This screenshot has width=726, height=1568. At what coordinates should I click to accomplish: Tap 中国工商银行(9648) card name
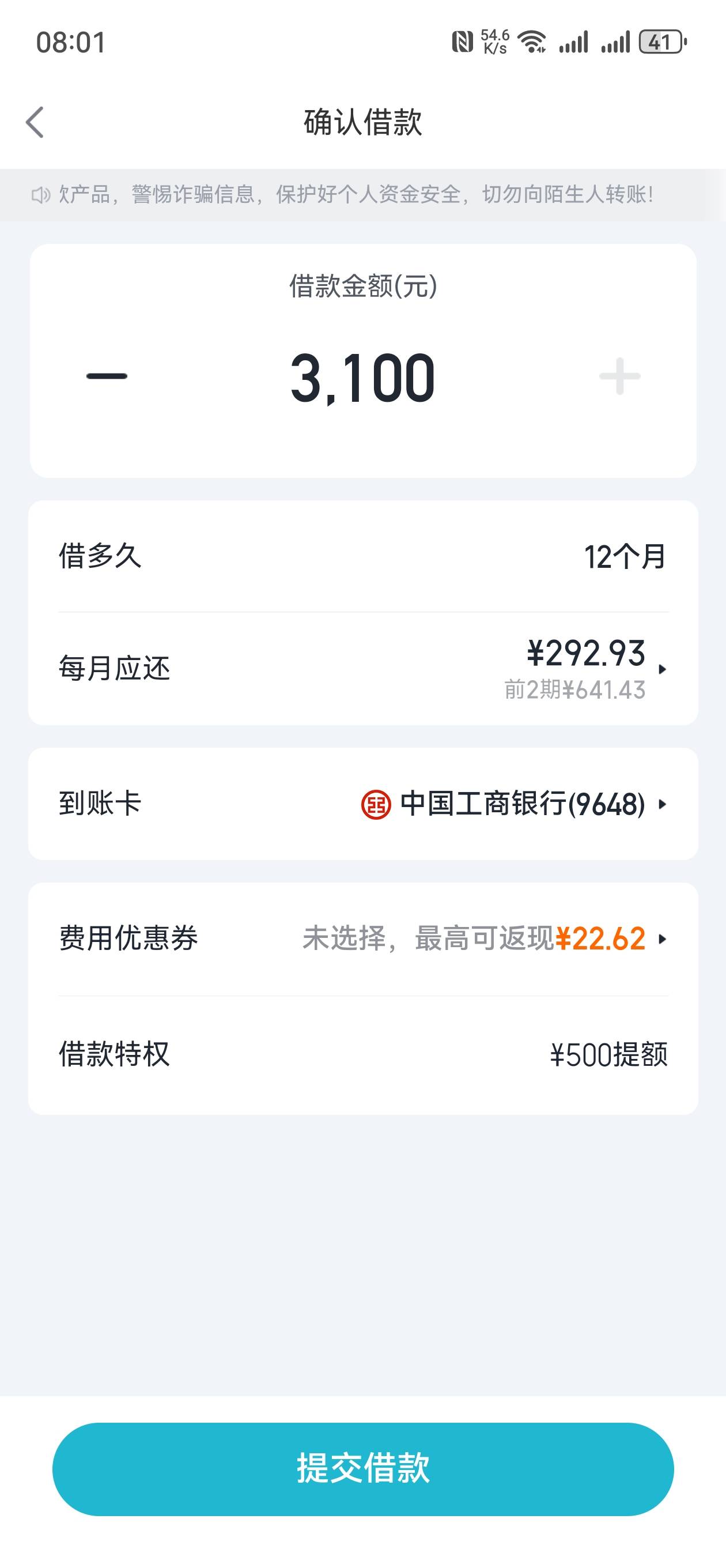pyautogui.click(x=523, y=804)
